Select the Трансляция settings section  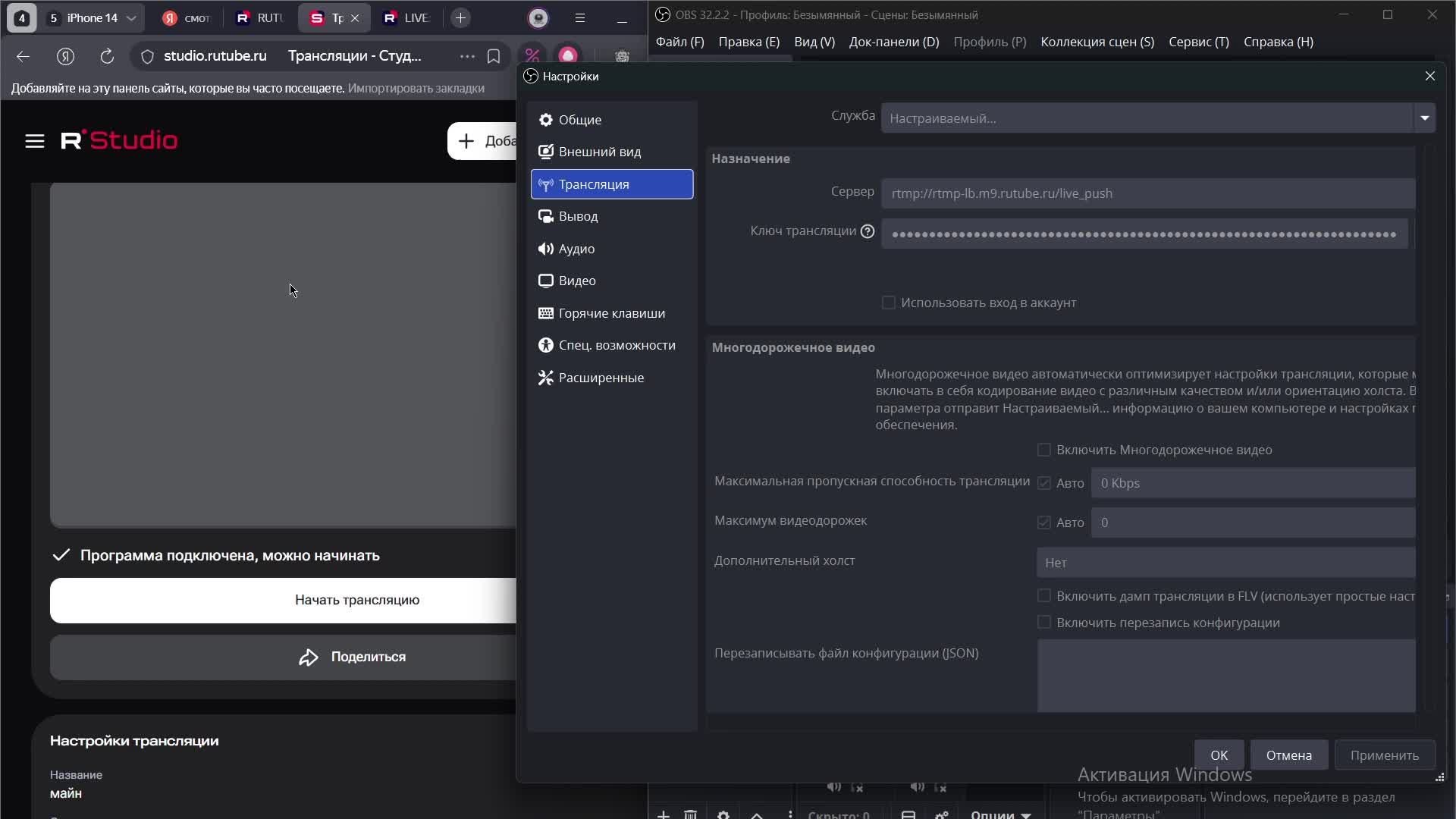(612, 184)
